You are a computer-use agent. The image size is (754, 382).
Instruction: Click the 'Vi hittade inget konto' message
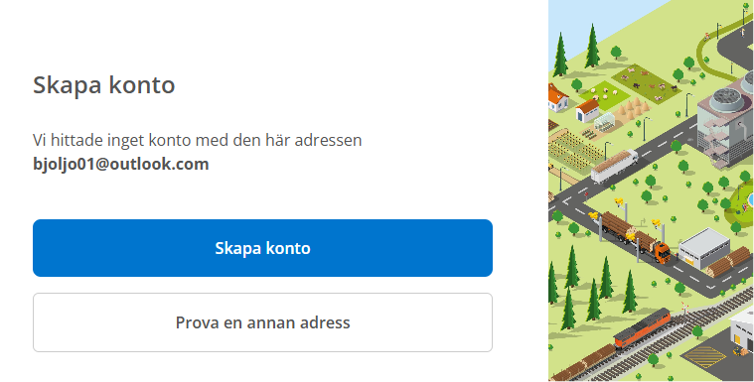[x=197, y=140]
